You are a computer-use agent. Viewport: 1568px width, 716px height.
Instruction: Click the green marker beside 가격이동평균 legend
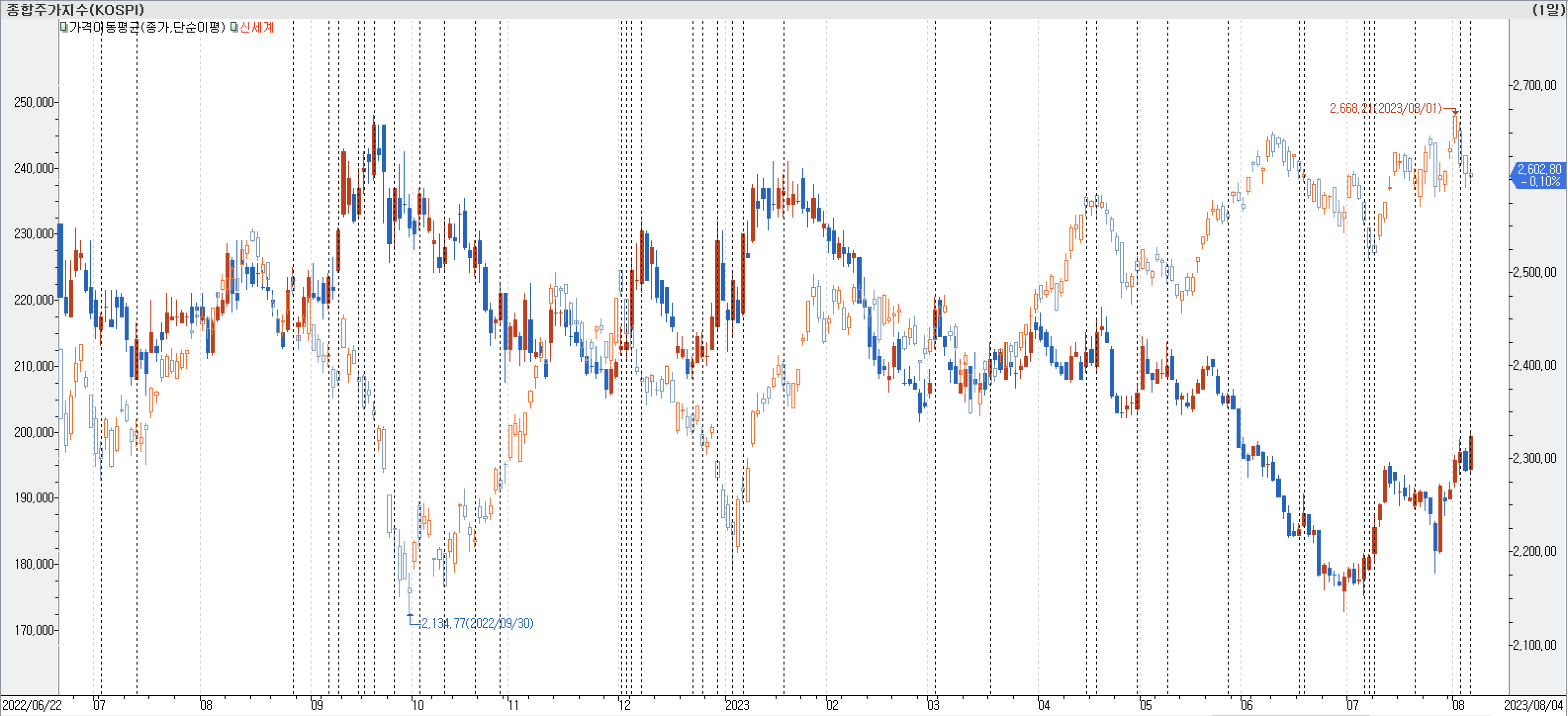(63, 27)
